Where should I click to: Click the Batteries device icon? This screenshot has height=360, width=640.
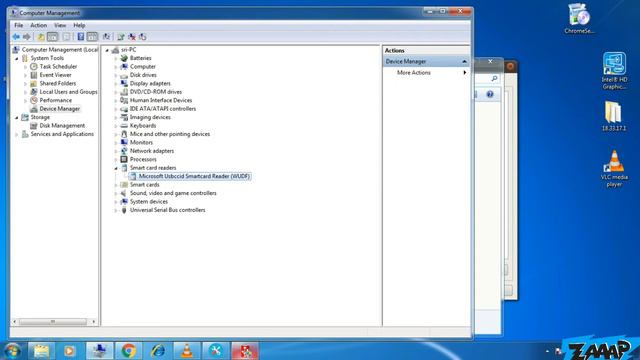[x=124, y=58]
